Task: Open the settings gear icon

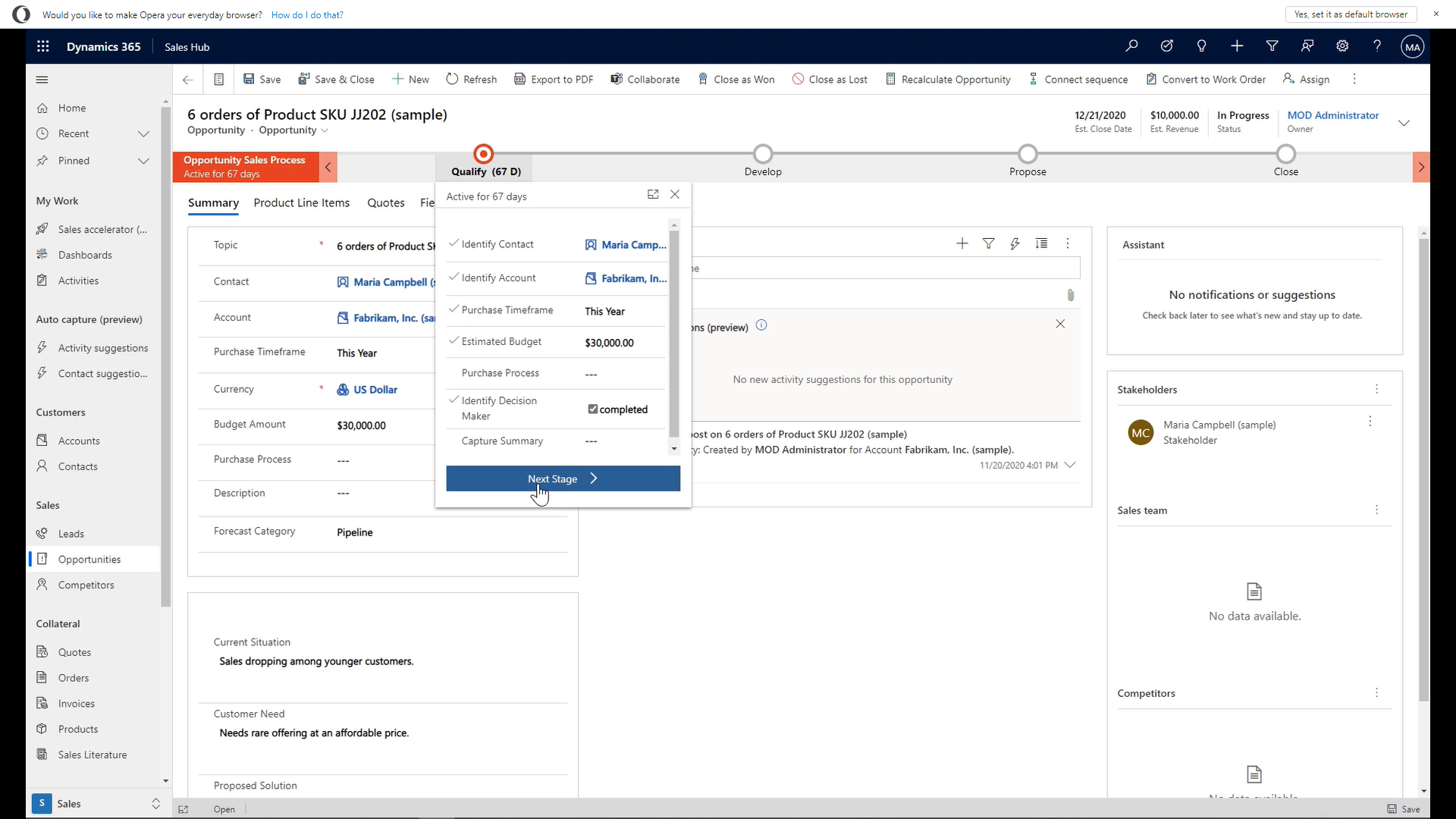Action: coord(1342,46)
